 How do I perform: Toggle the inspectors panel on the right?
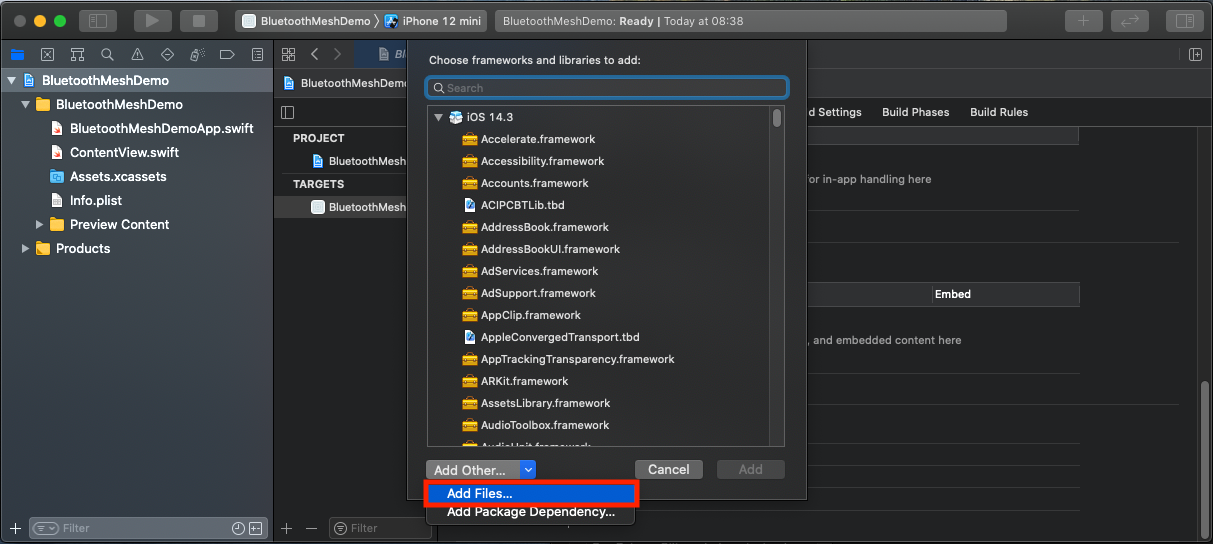click(1185, 21)
